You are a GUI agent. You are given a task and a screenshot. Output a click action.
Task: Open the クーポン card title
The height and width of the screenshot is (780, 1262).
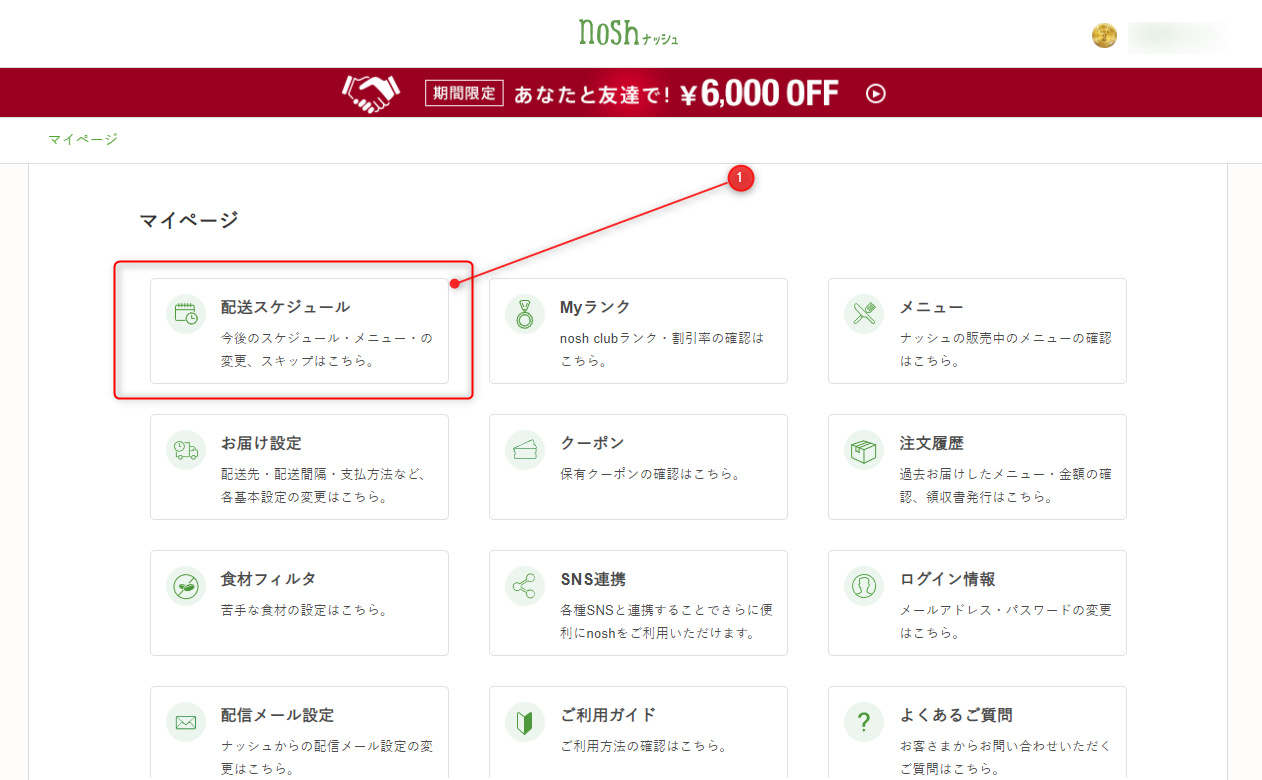pyautogui.click(x=592, y=443)
